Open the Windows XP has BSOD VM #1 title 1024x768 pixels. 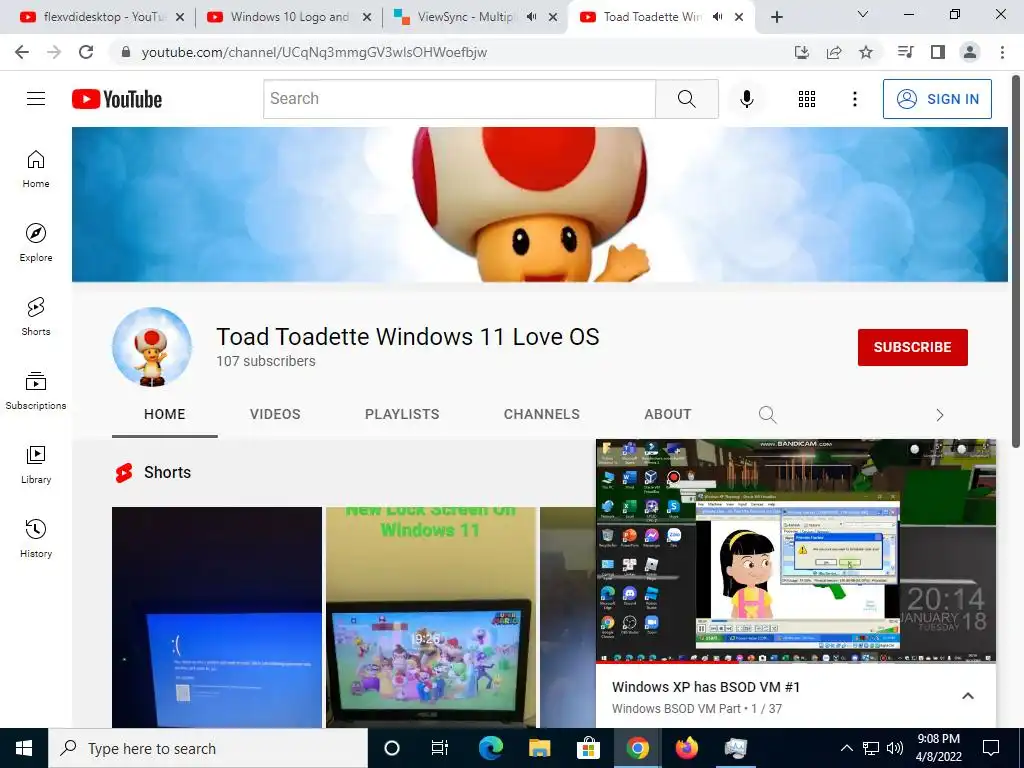[706, 687]
